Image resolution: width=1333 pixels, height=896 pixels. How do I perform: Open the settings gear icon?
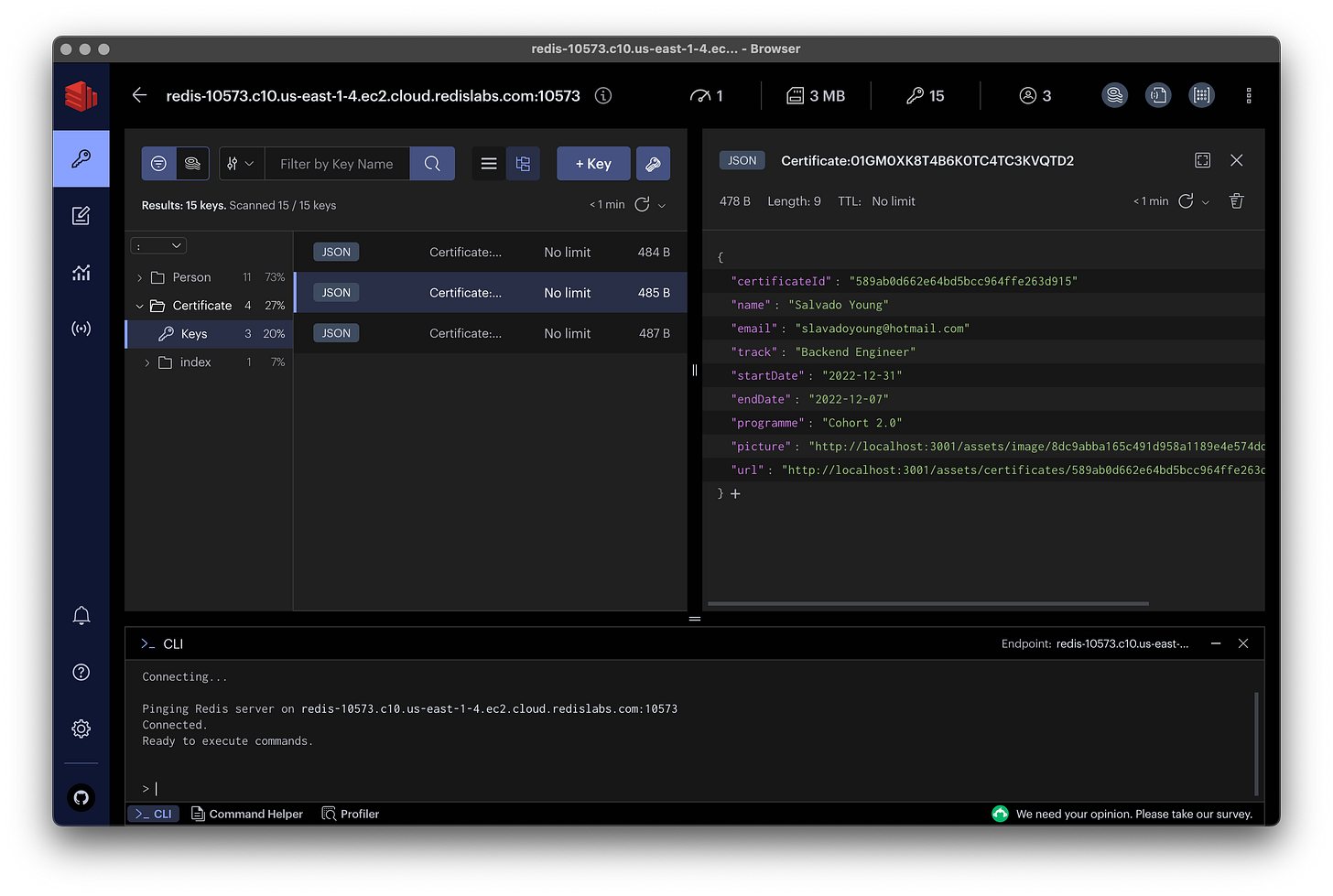[81, 729]
